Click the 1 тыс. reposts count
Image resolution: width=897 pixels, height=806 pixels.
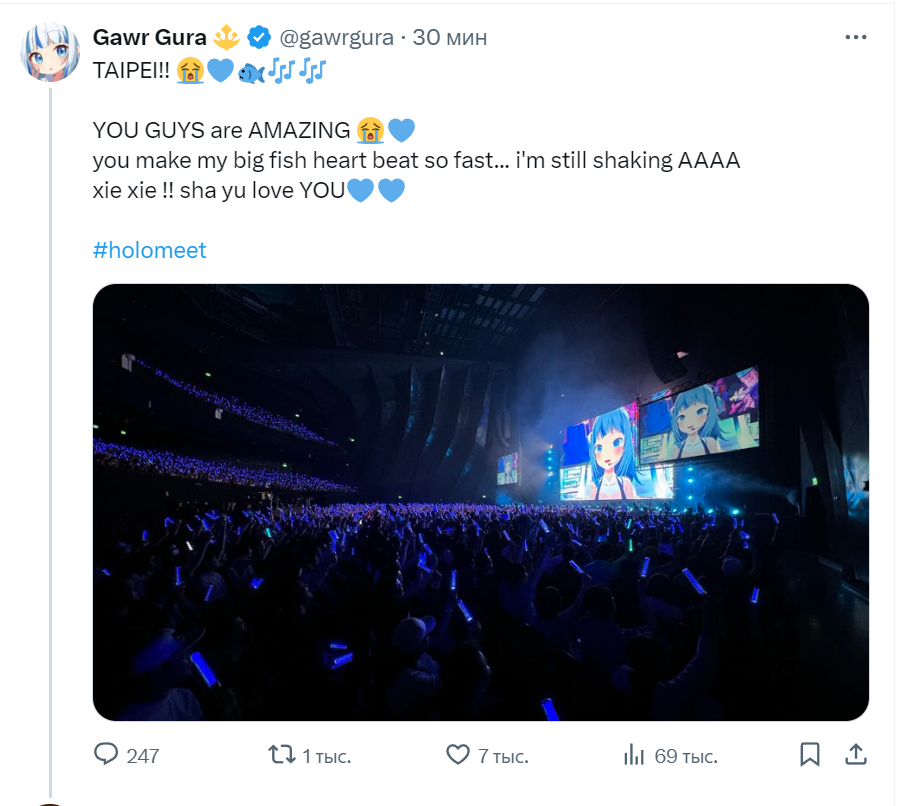pos(327,756)
